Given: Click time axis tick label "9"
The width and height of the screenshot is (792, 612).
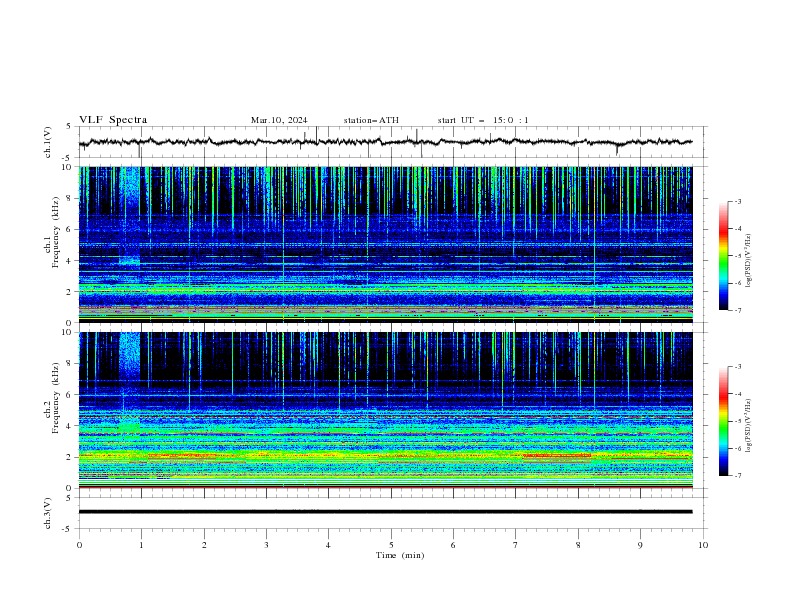Looking at the screenshot, I should (640, 545).
